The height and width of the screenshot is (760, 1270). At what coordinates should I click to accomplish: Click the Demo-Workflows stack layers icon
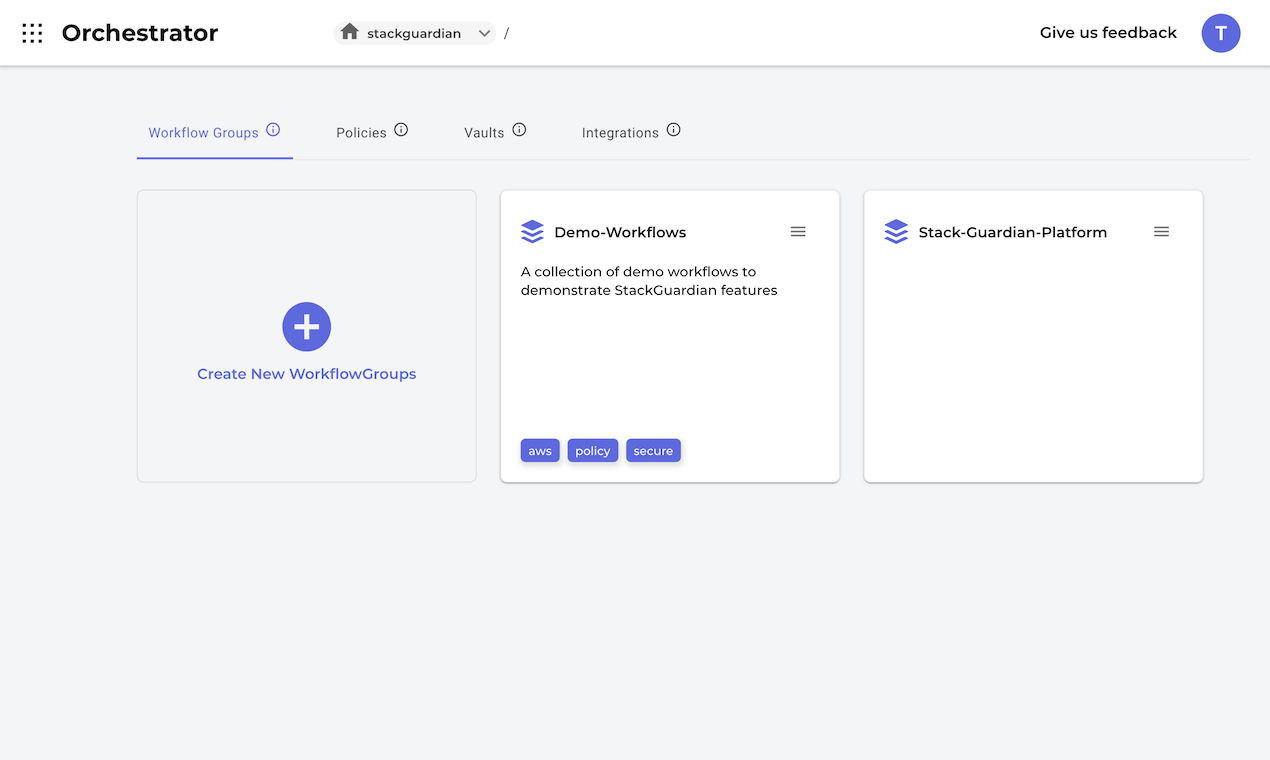click(x=532, y=232)
